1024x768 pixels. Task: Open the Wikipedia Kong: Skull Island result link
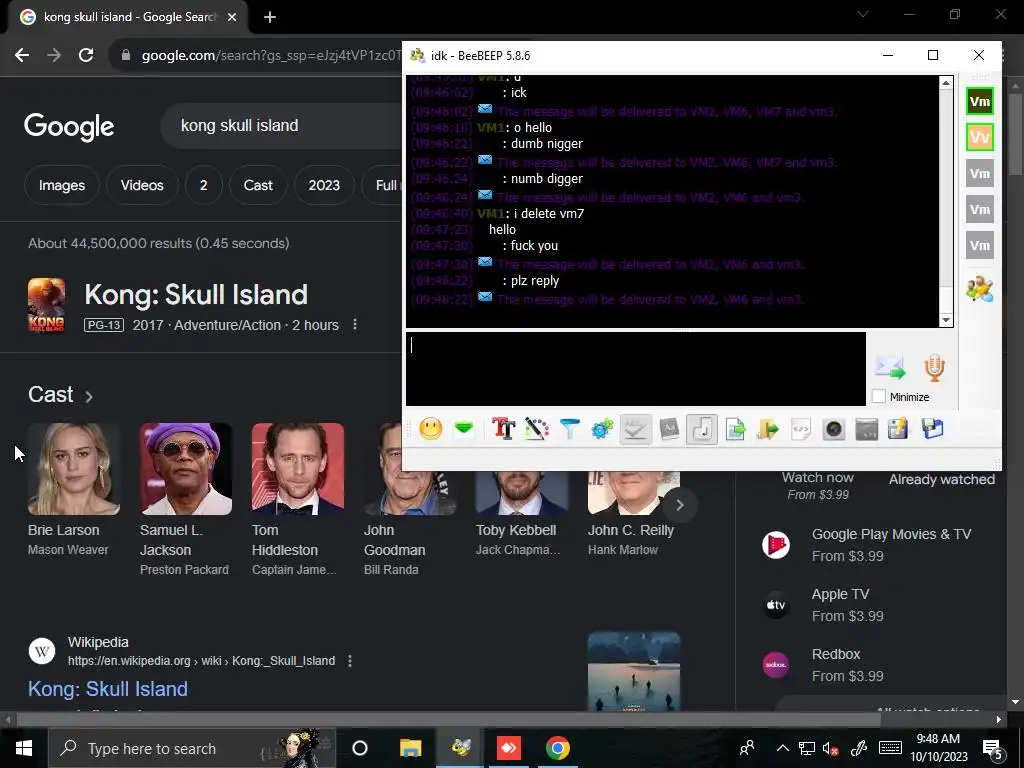[108, 689]
